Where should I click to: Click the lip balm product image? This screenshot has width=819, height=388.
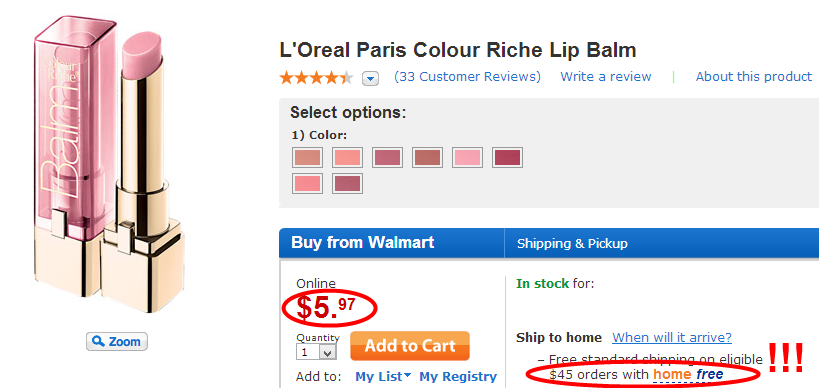pyautogui.click(x=110, y=164)
